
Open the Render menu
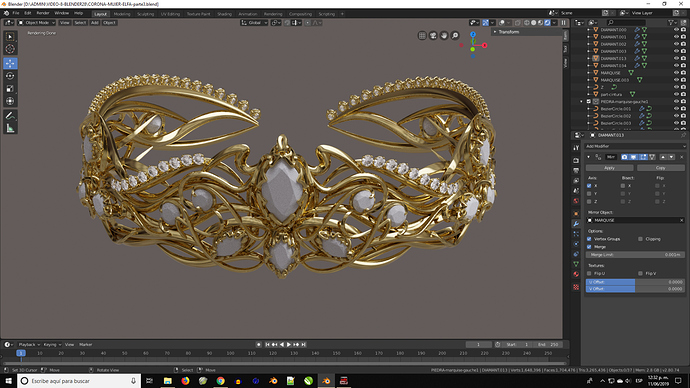(43, 13)
